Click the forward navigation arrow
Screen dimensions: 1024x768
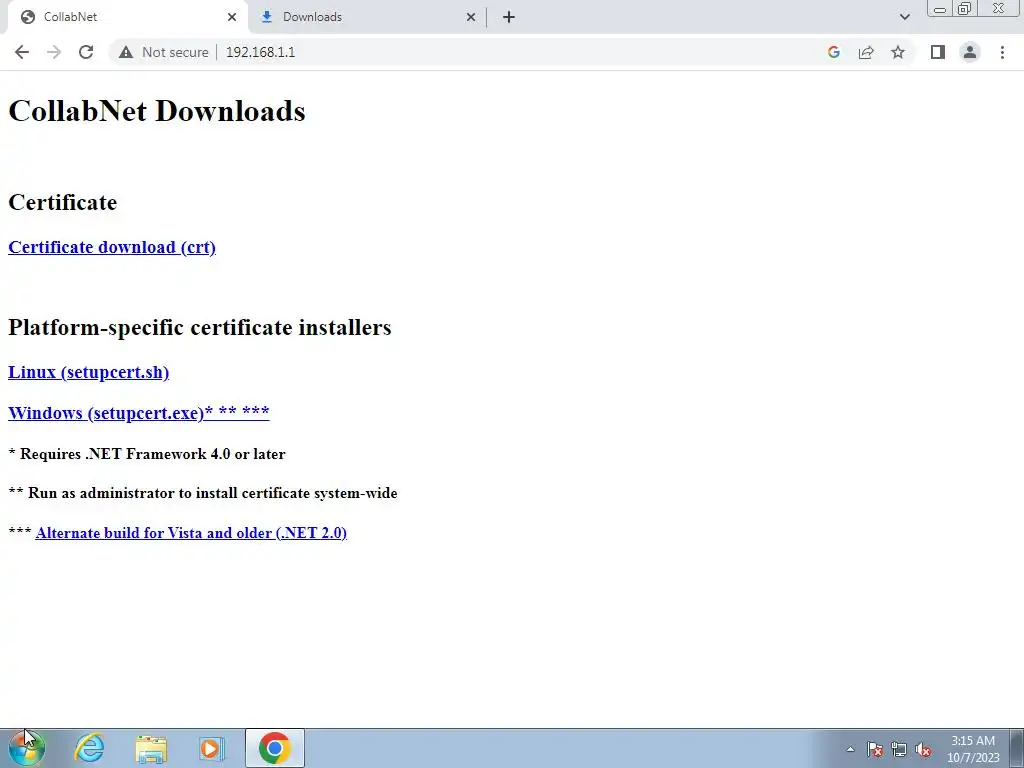pyautogui.click(x=54, y=52)
